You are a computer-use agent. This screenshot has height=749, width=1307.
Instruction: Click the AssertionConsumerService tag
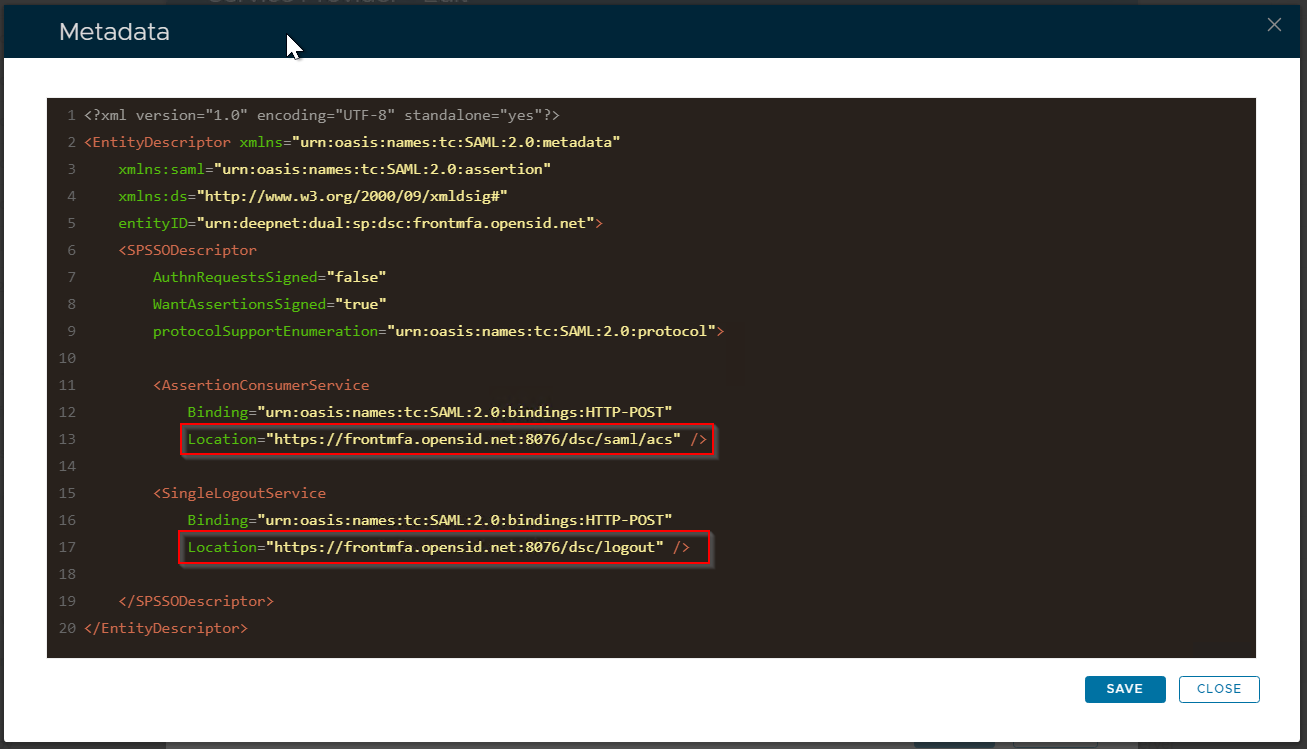pos(261,385)
